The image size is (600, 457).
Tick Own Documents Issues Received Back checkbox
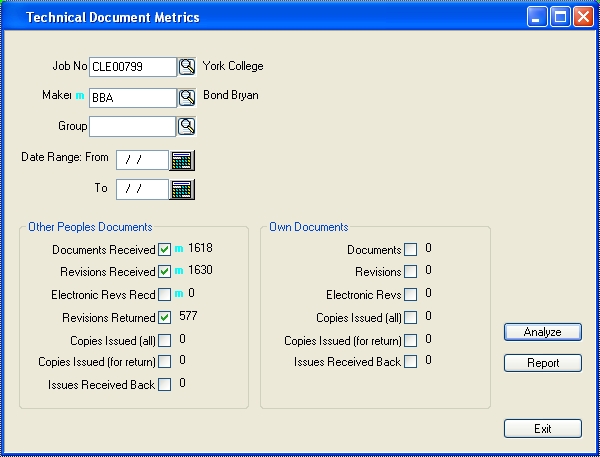(x=411, y=361)
